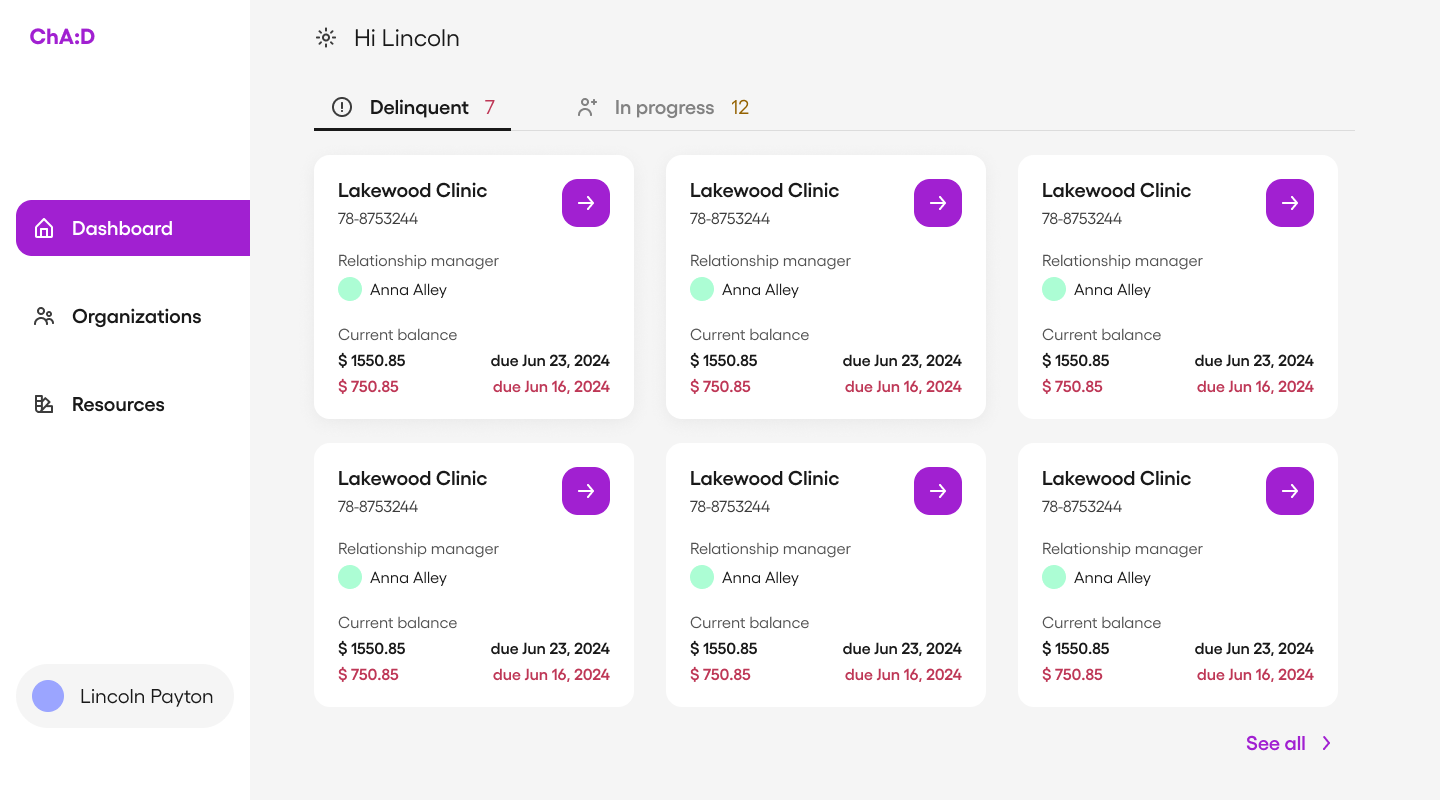Open top-right Lakewood Clinic arrow button
The image size is (1440, 800).
tap(1290, 203)
